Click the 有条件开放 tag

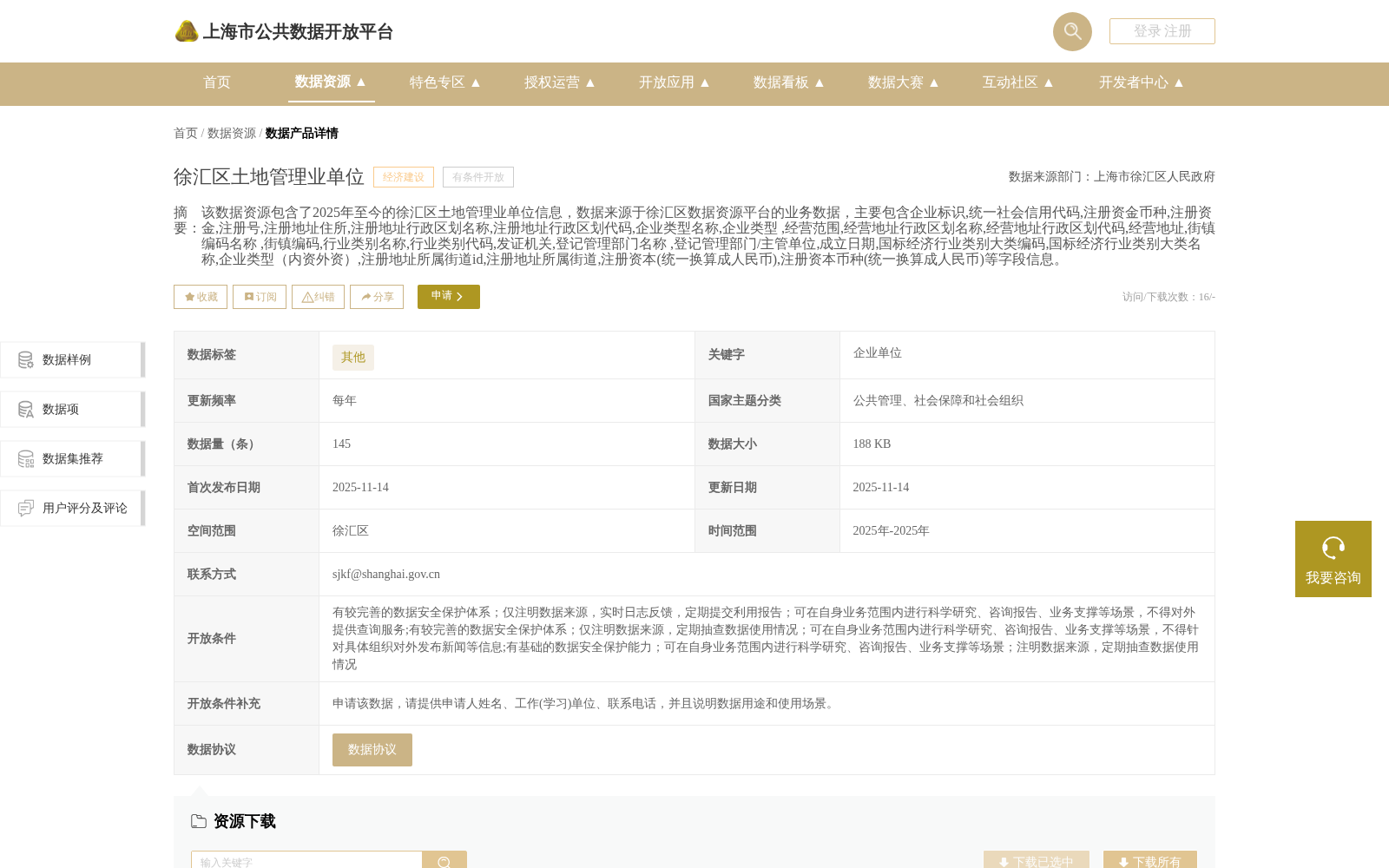click(x=478, y=177)
